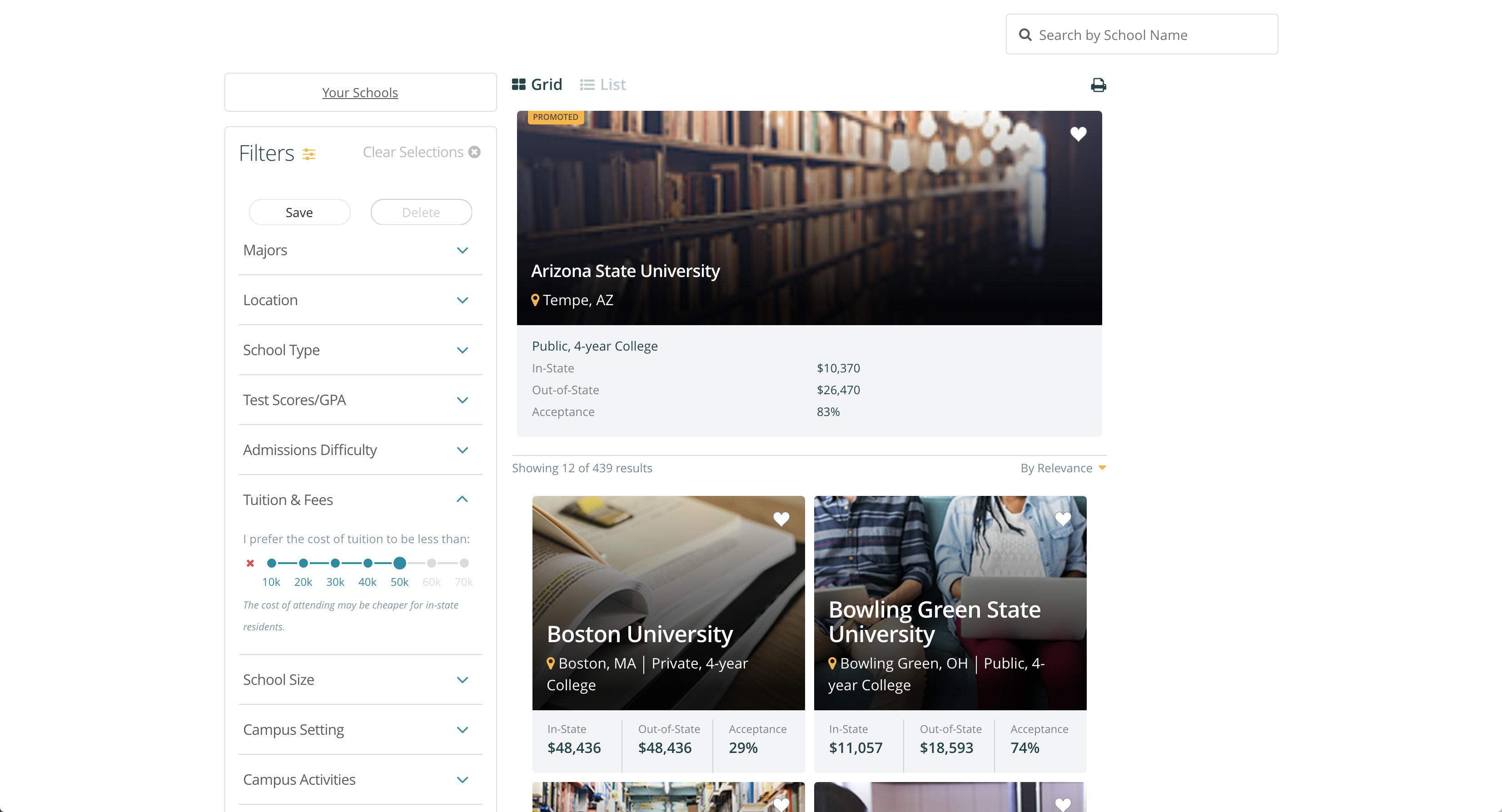Favorite Bowling Green State University heart
Screen dimensions: 1502x812
(1062, 519)
